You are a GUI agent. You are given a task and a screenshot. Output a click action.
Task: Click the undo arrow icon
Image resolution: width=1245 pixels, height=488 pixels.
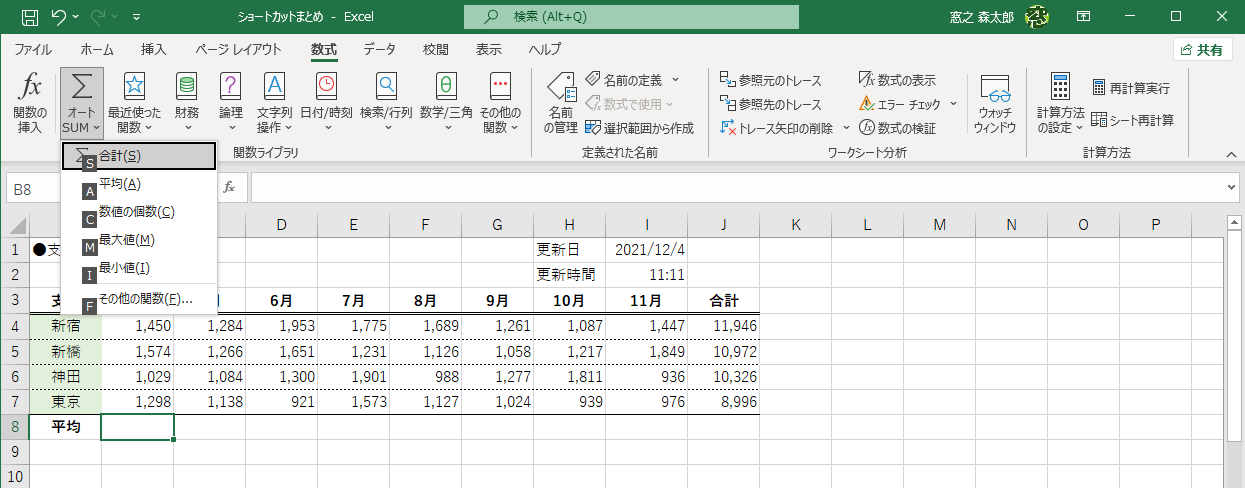click(60, 17)
